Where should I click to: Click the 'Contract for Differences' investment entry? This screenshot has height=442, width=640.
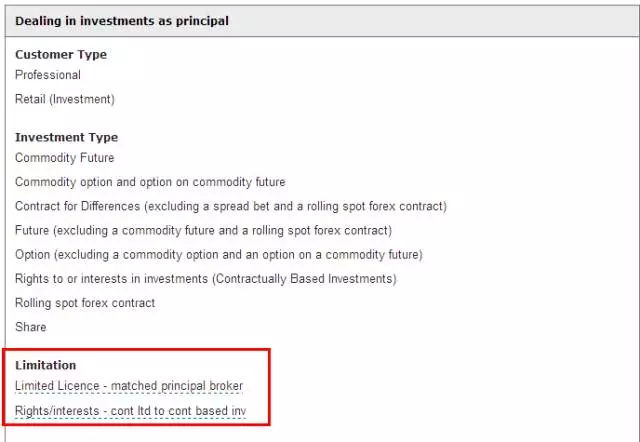click(231, 206)
